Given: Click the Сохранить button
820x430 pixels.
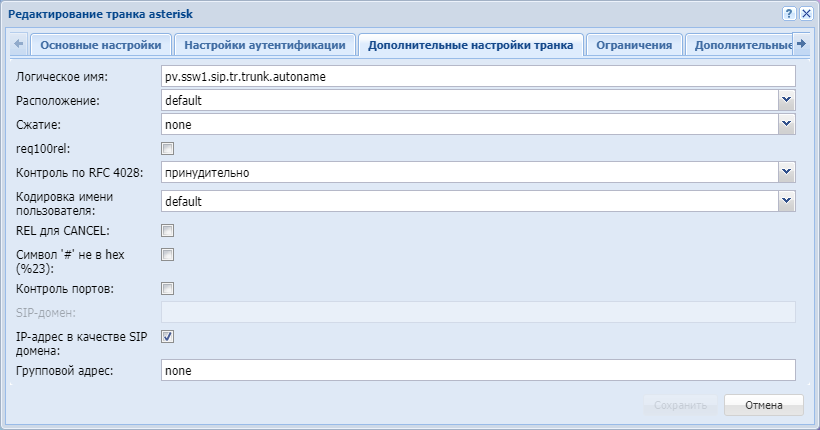Looking at the screenshot, I should click(680, 405).
